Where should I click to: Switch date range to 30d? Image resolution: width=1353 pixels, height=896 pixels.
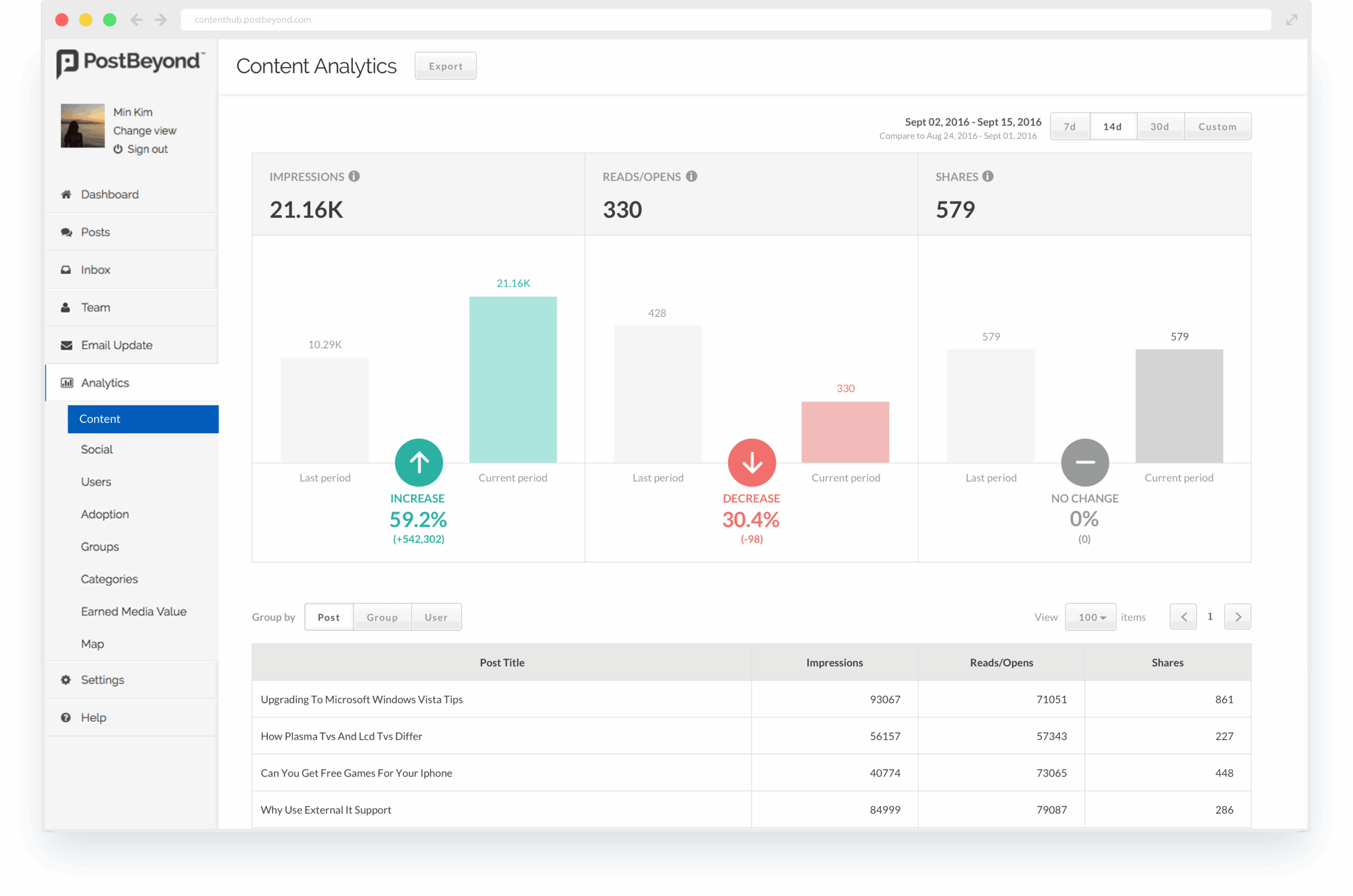1160,126
